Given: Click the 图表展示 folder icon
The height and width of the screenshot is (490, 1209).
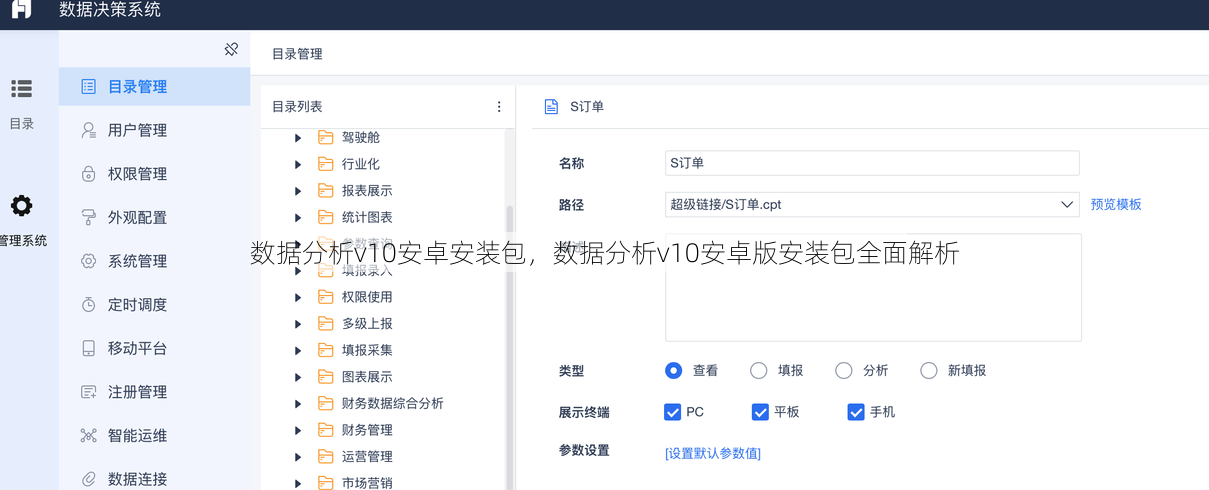Looking at the screenshot, I should [x=325, y=377].
